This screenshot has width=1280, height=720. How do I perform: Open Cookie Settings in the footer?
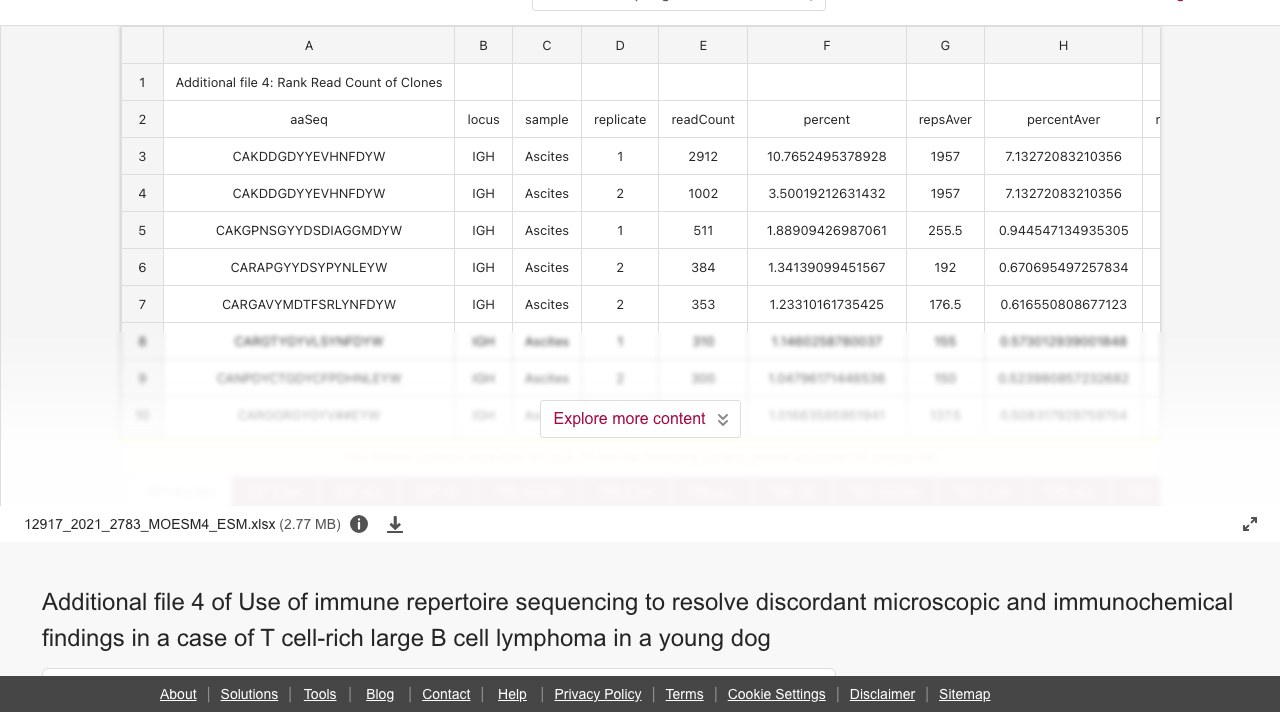[x=777, y=694]
